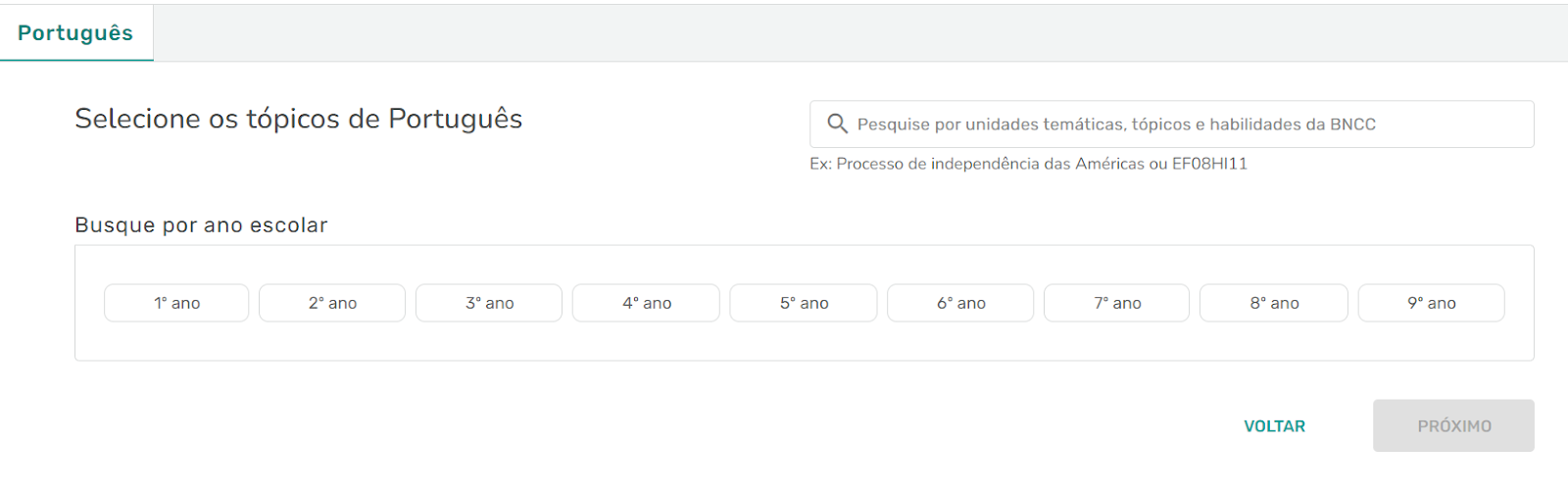Click the "Selecione os tópicos de Português" heading
Viewport: 1568px width, 493px height.
[x=298, y=119]
